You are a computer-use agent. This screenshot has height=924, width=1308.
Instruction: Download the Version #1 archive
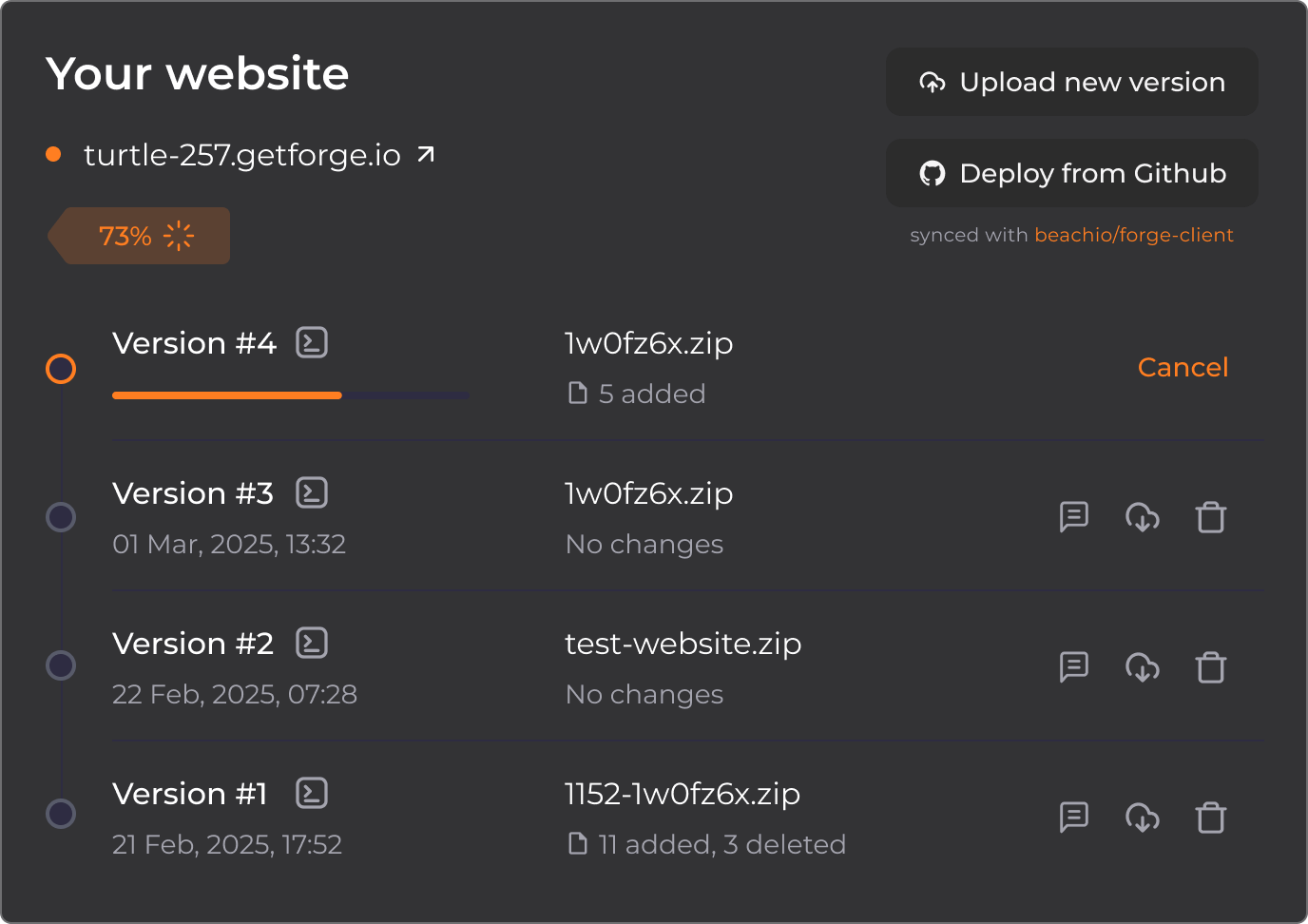tap(1143, 817)
